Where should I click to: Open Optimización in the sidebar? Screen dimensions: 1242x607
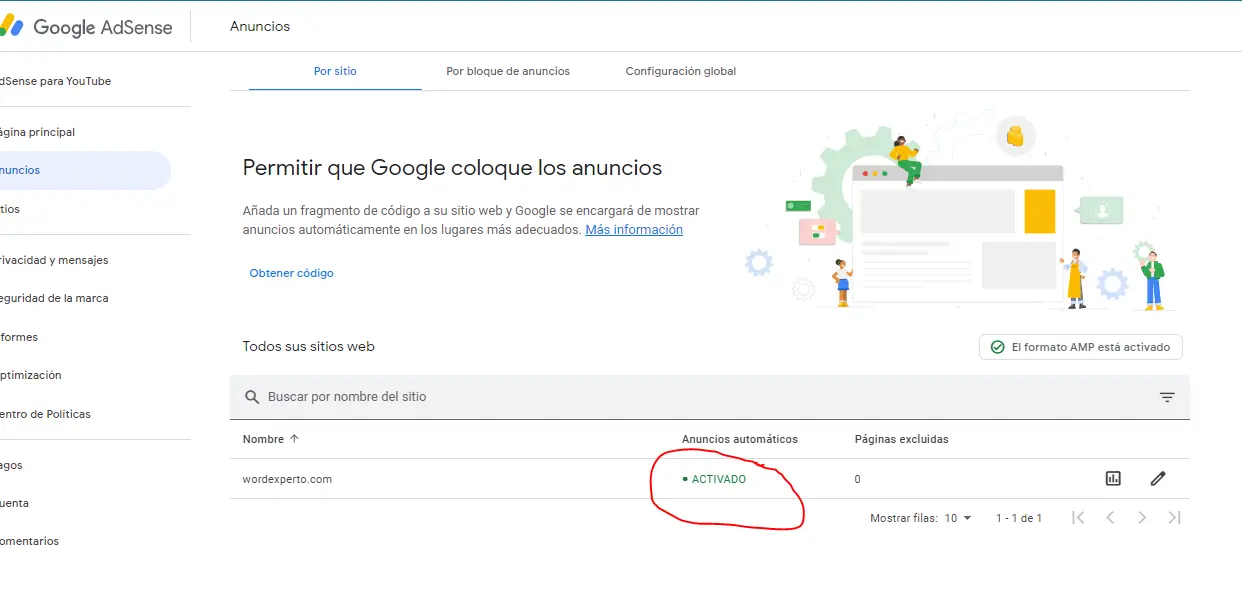pos(31,375)
